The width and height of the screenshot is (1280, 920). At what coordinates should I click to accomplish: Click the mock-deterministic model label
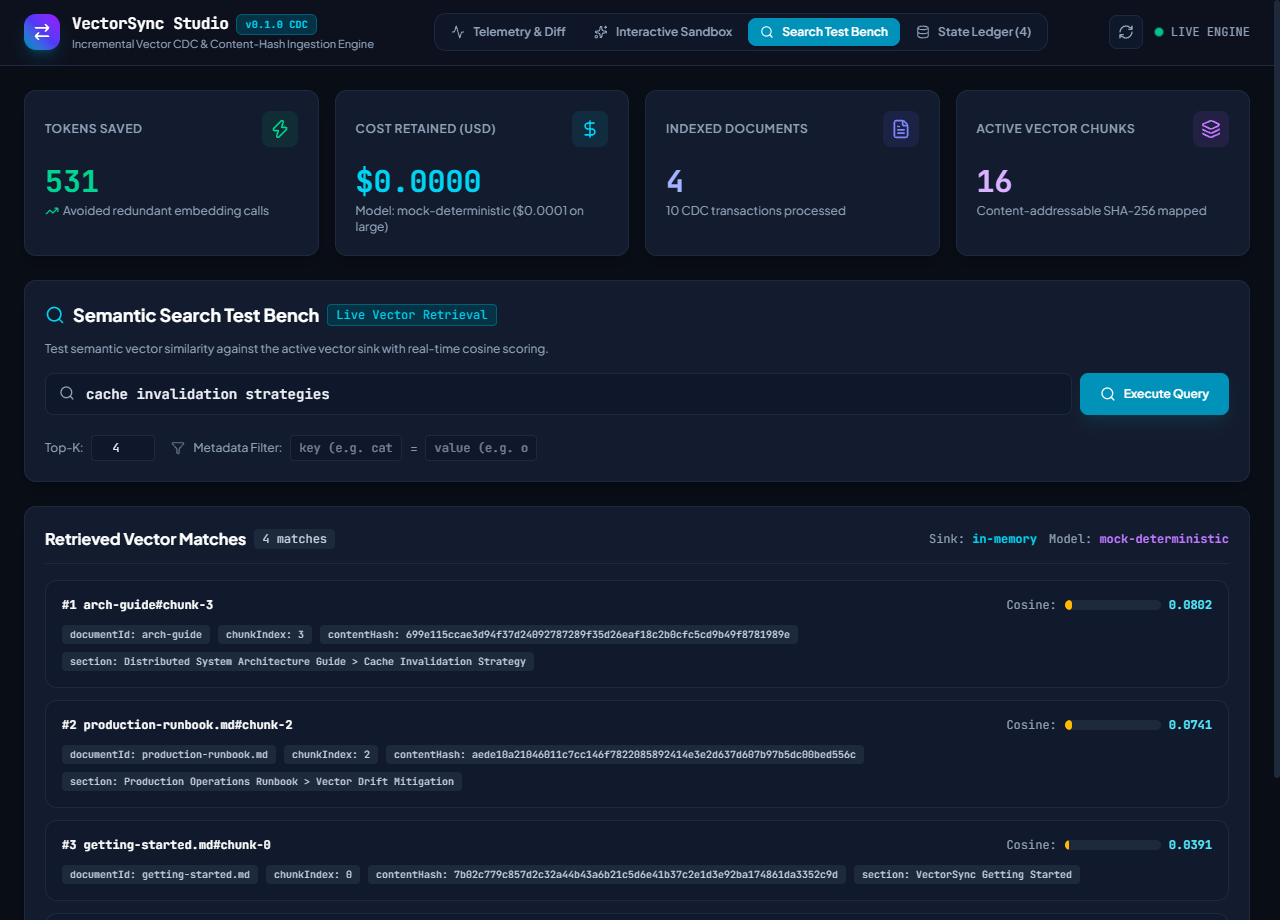(x=1164, y=539)
